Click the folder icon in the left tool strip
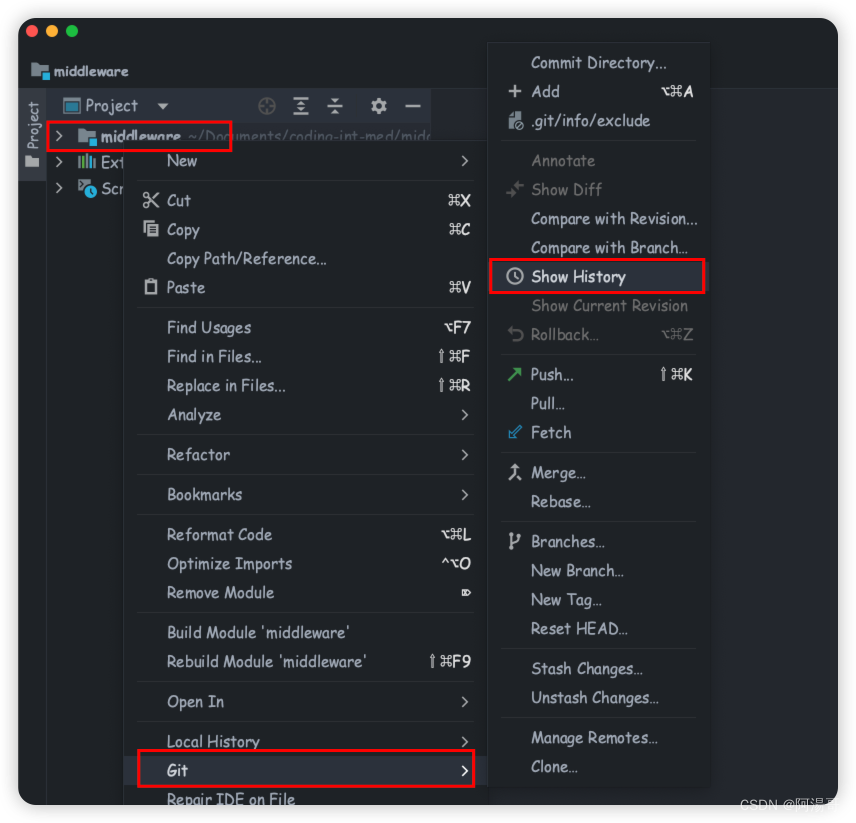The image size is (856, 823). point(32,162)
